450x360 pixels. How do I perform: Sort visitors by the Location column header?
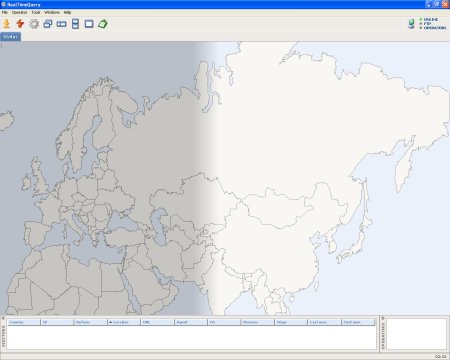[124, 322]
